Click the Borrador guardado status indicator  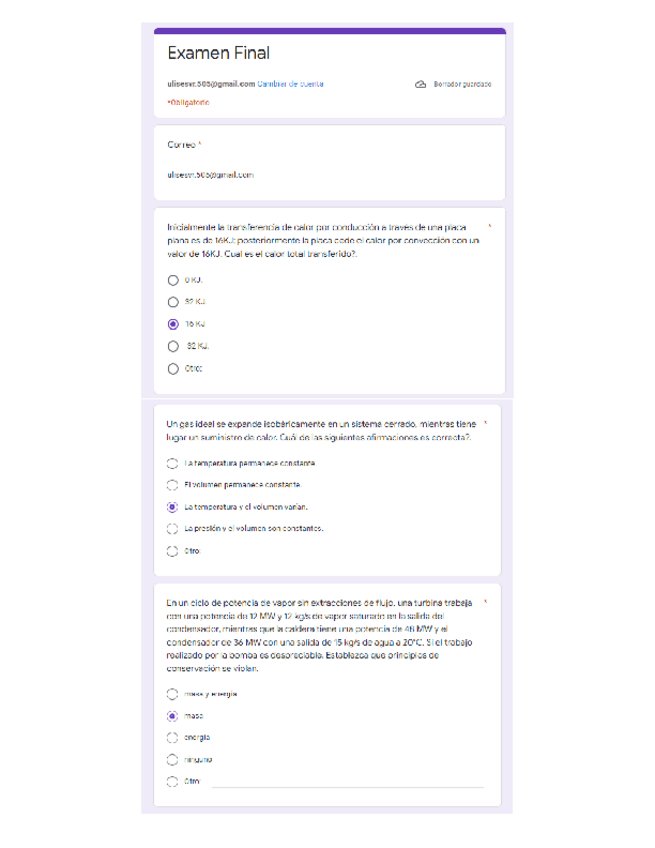pos(462,84)
